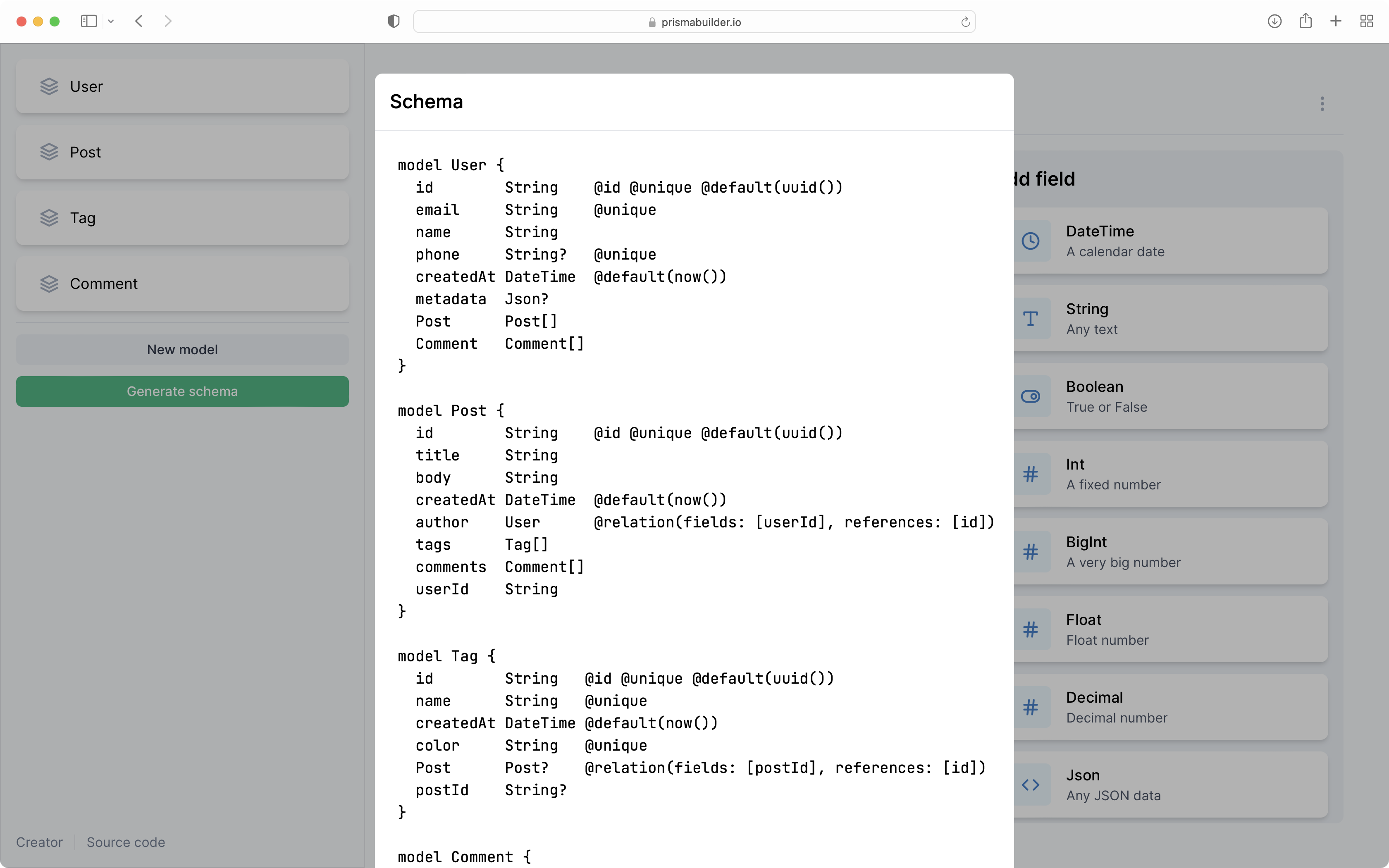Screen dimensions: 1389x868
Task: Click the privacy shield icon near the address bar
Action: [393, 21]
